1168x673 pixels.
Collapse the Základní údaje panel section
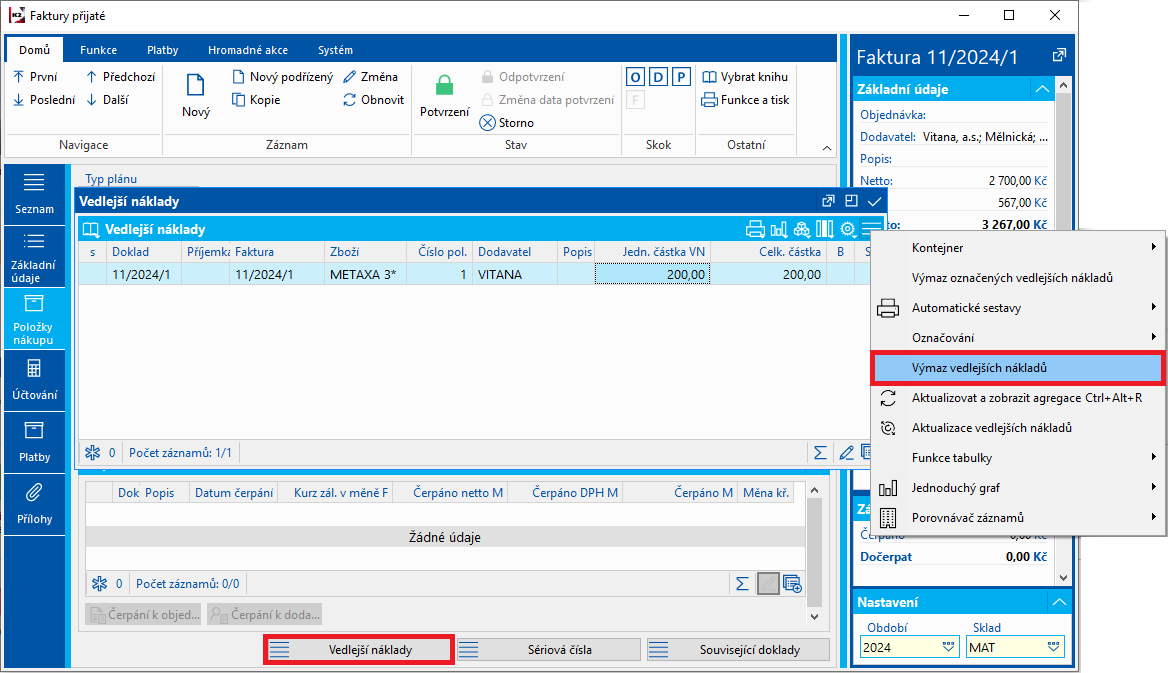(1042, 89)
